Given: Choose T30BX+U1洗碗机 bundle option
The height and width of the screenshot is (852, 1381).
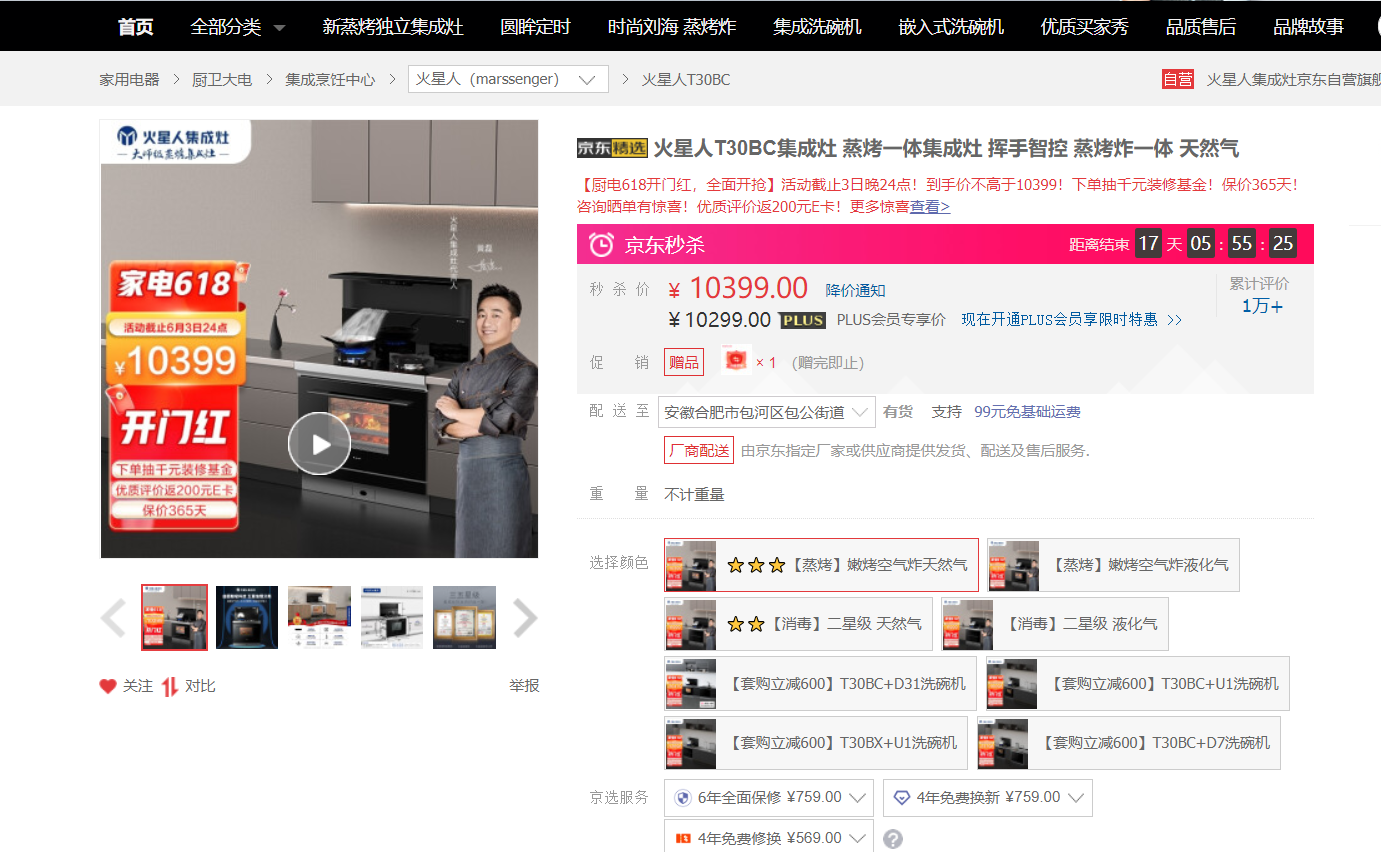Looking at the screenshot, I should pos(816,743).
